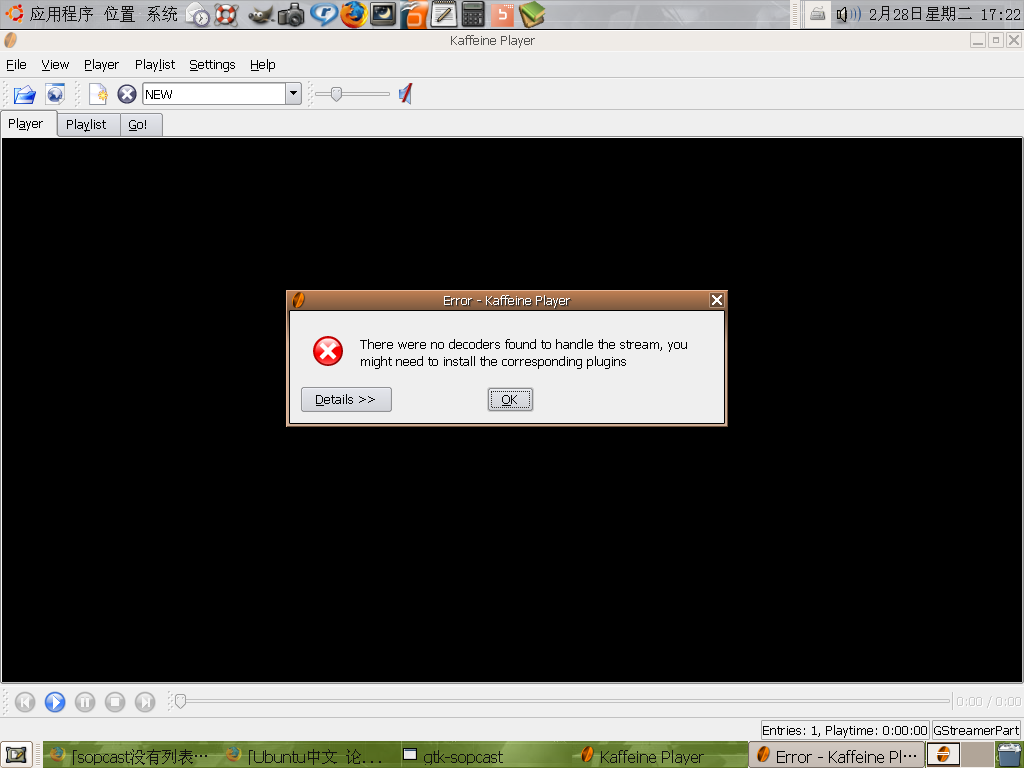
Task: Click the date and time clock
Action: point(944,14)
